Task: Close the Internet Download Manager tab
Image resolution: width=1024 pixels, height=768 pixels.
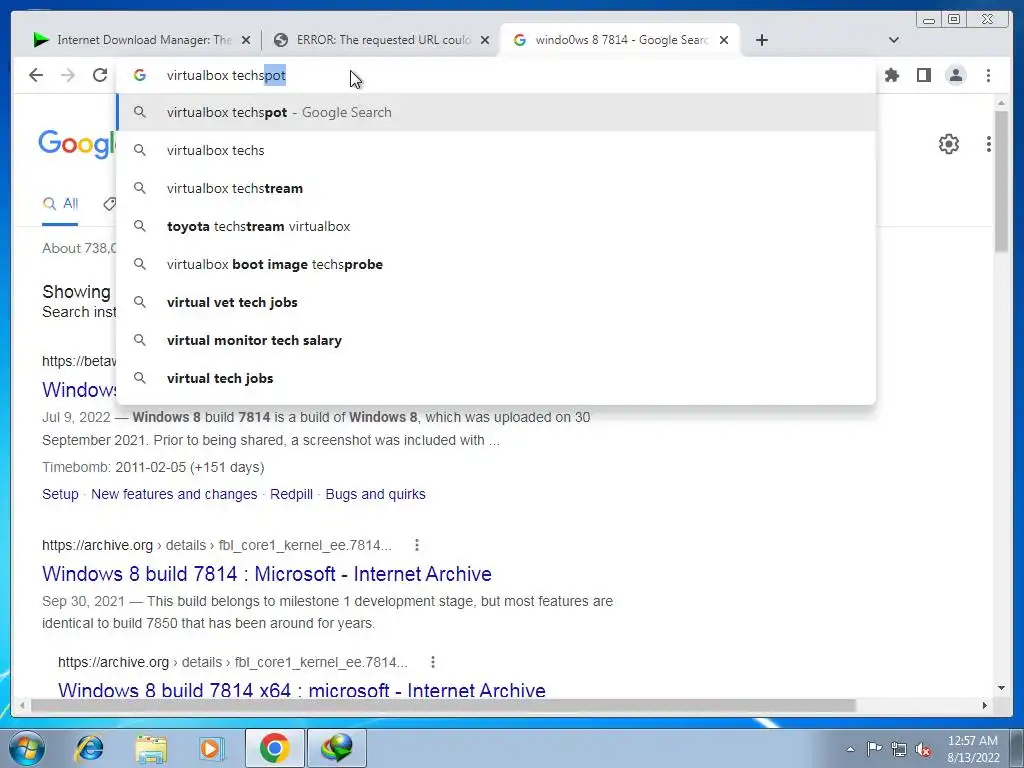Action: click(x=246, y=40)
